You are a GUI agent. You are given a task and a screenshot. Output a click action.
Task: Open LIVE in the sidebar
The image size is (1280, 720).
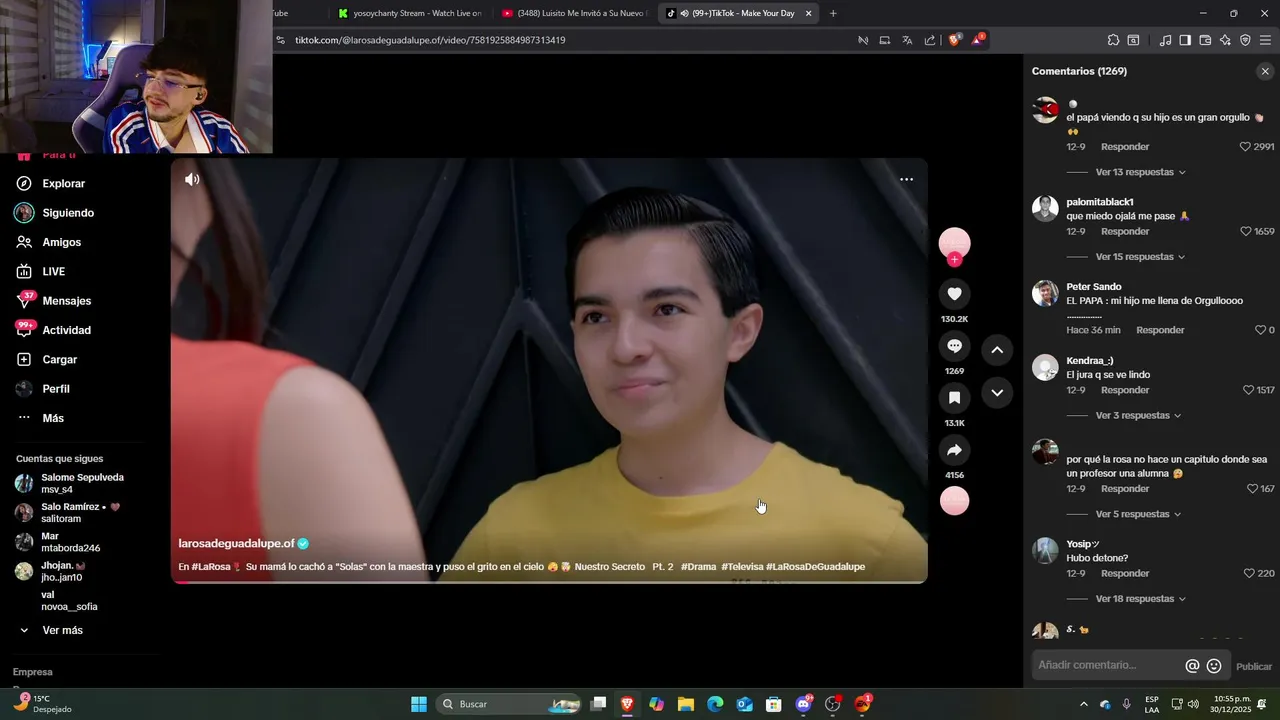click(53, 272)
